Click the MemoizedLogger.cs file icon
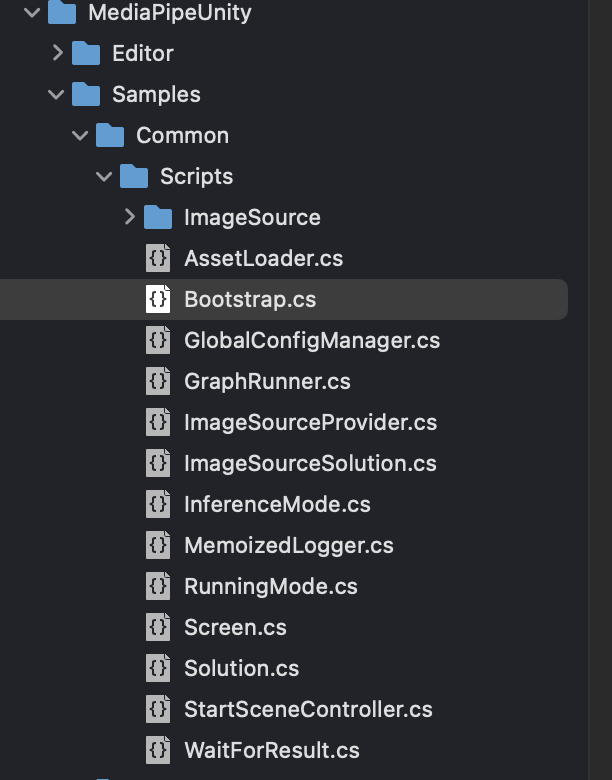612x780 pixels. pyautogui.click(x=158, y=545)
